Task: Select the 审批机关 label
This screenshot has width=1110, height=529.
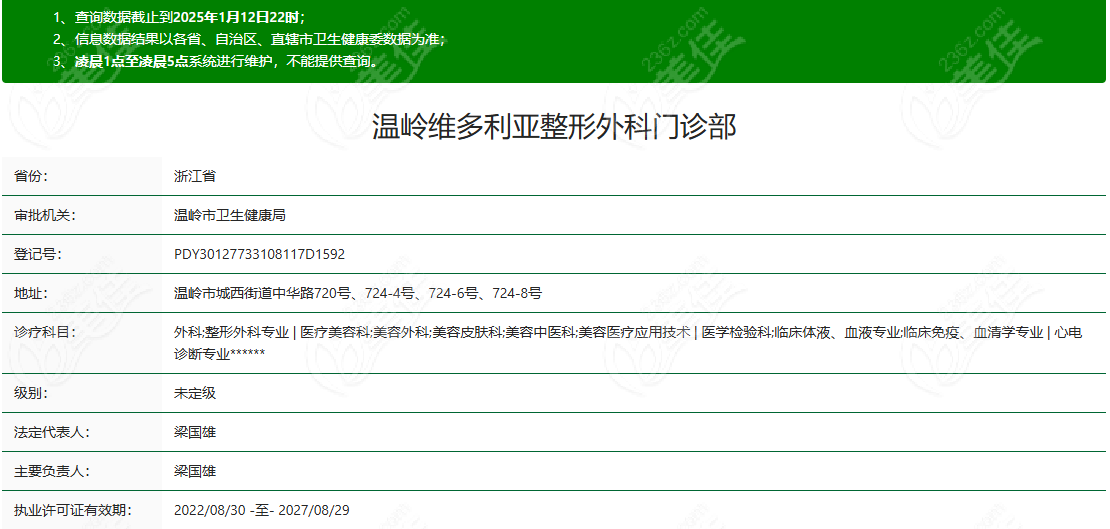Action: point(45,215)
